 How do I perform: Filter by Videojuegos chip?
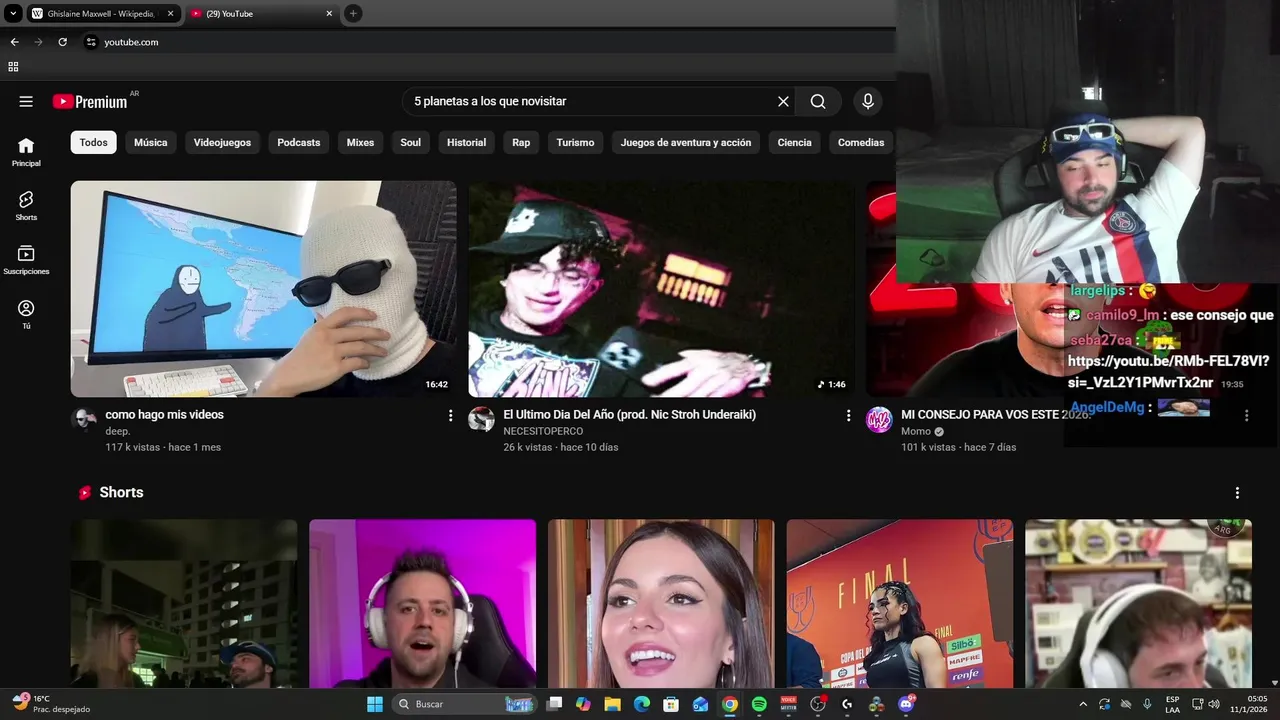pyautogui.click(x=222, y=142)
